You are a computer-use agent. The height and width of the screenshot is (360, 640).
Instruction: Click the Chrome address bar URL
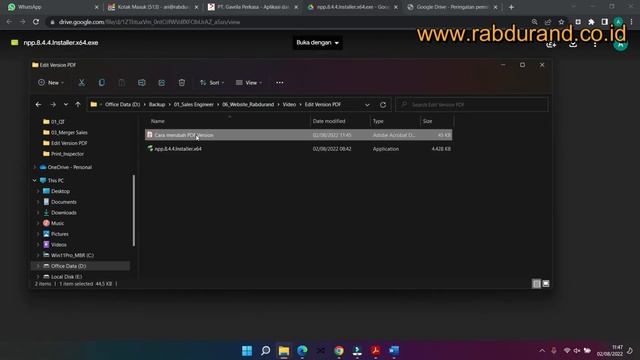point(149,22)
